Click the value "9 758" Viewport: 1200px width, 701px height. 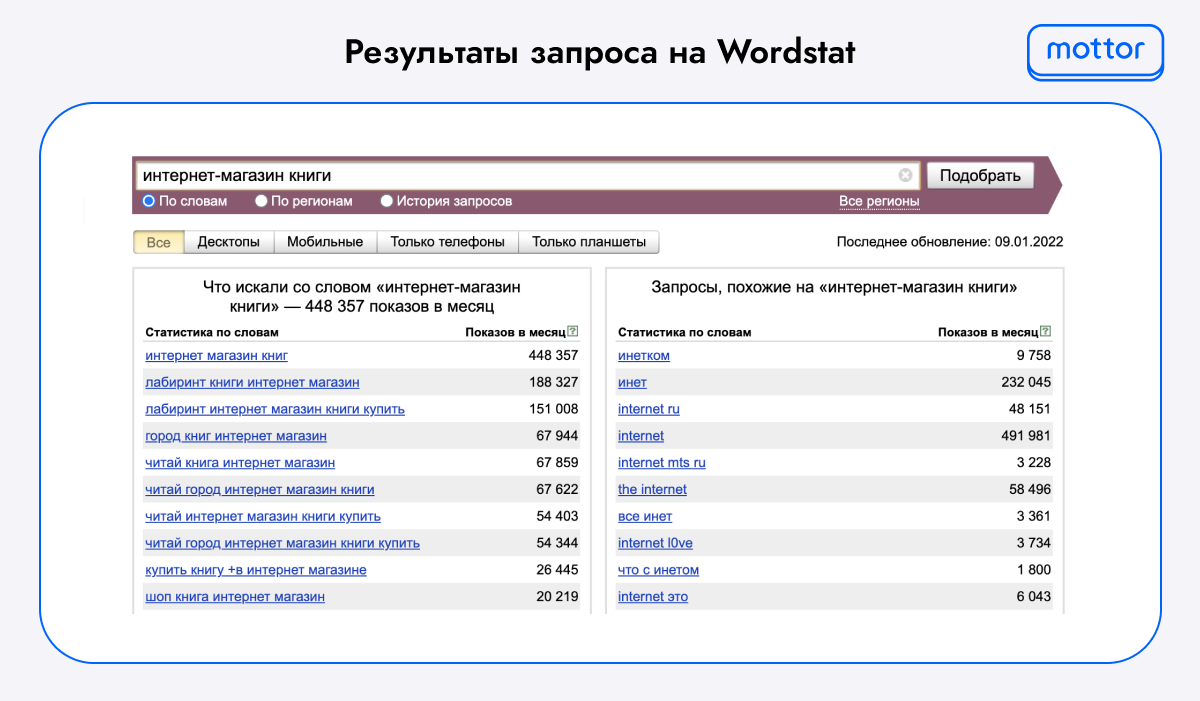[x=1034, y=355]
